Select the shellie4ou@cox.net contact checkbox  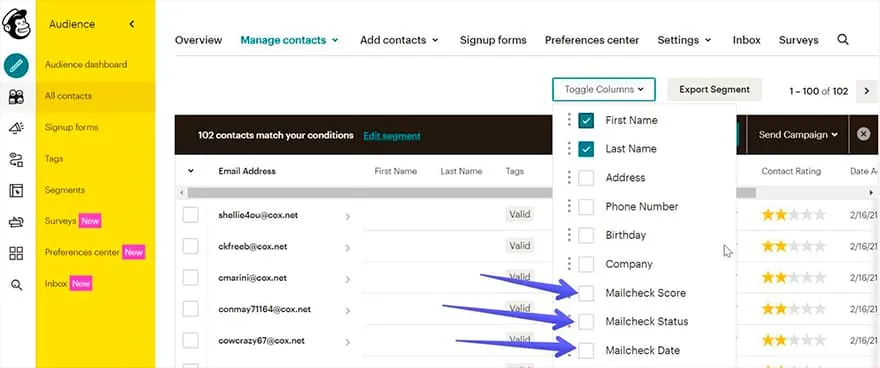(x=190, y=214)
